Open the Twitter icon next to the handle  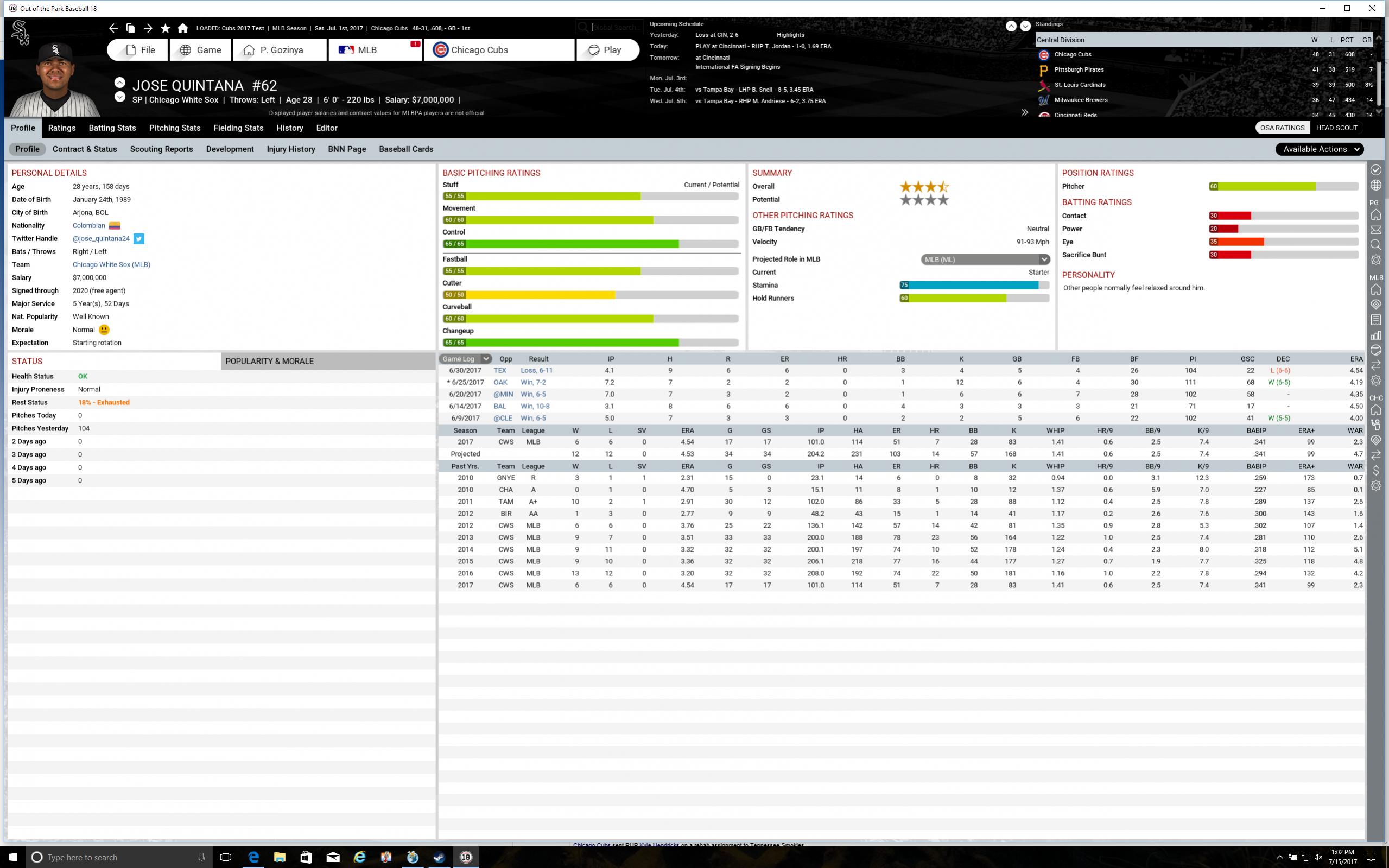click(139, 239)
